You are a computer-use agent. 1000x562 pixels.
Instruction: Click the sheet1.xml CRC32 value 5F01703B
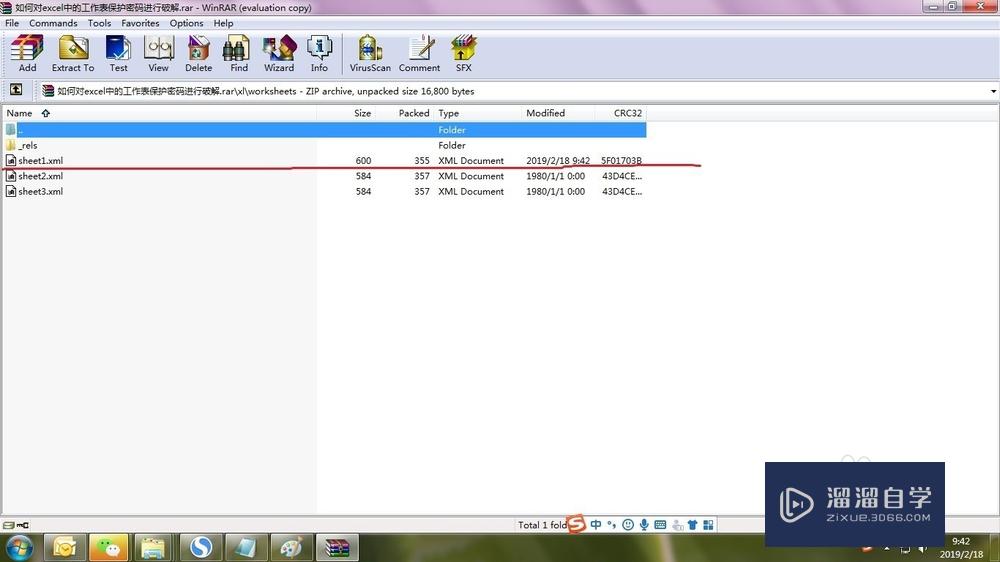click(621, 161)
